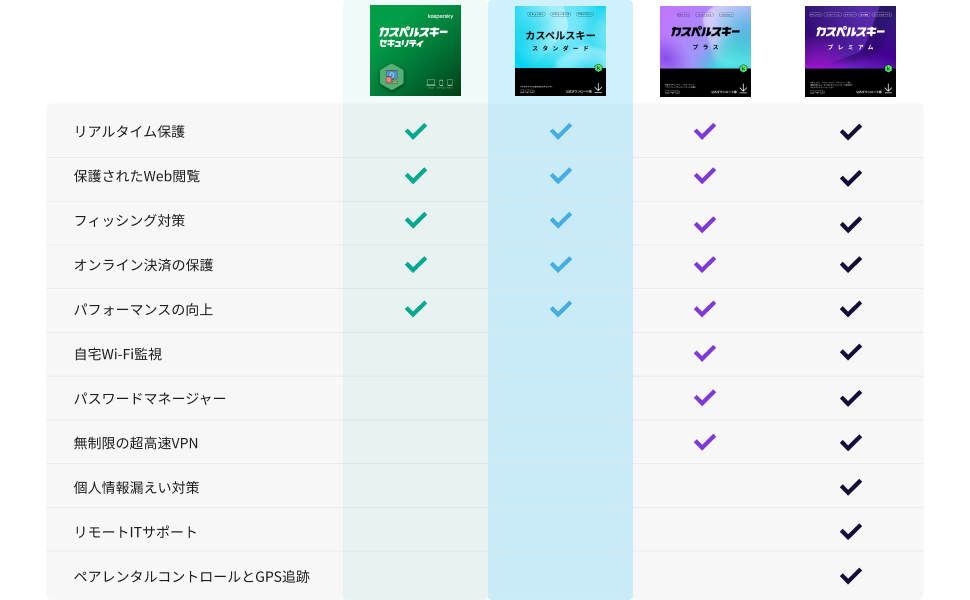The width and height of the screenshot is (970, 600).
Task: Click green checkmark in オンライン決済の保護 row
Action: coord(415,265)
